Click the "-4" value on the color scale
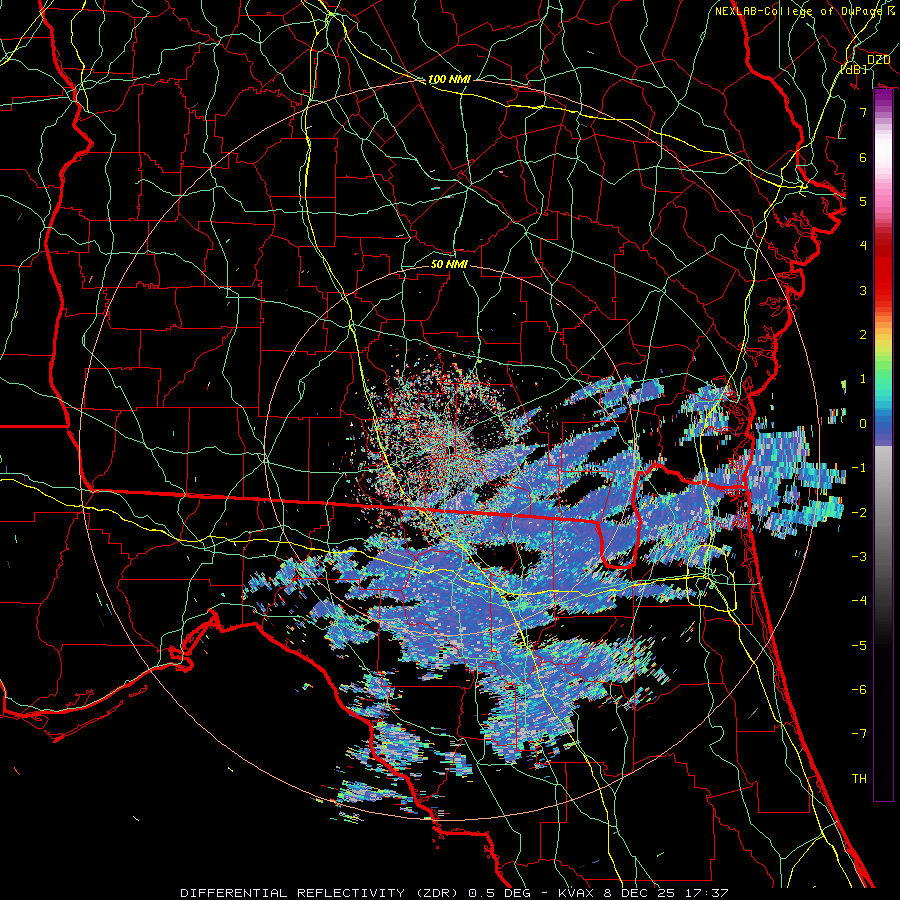 [859, 600]
